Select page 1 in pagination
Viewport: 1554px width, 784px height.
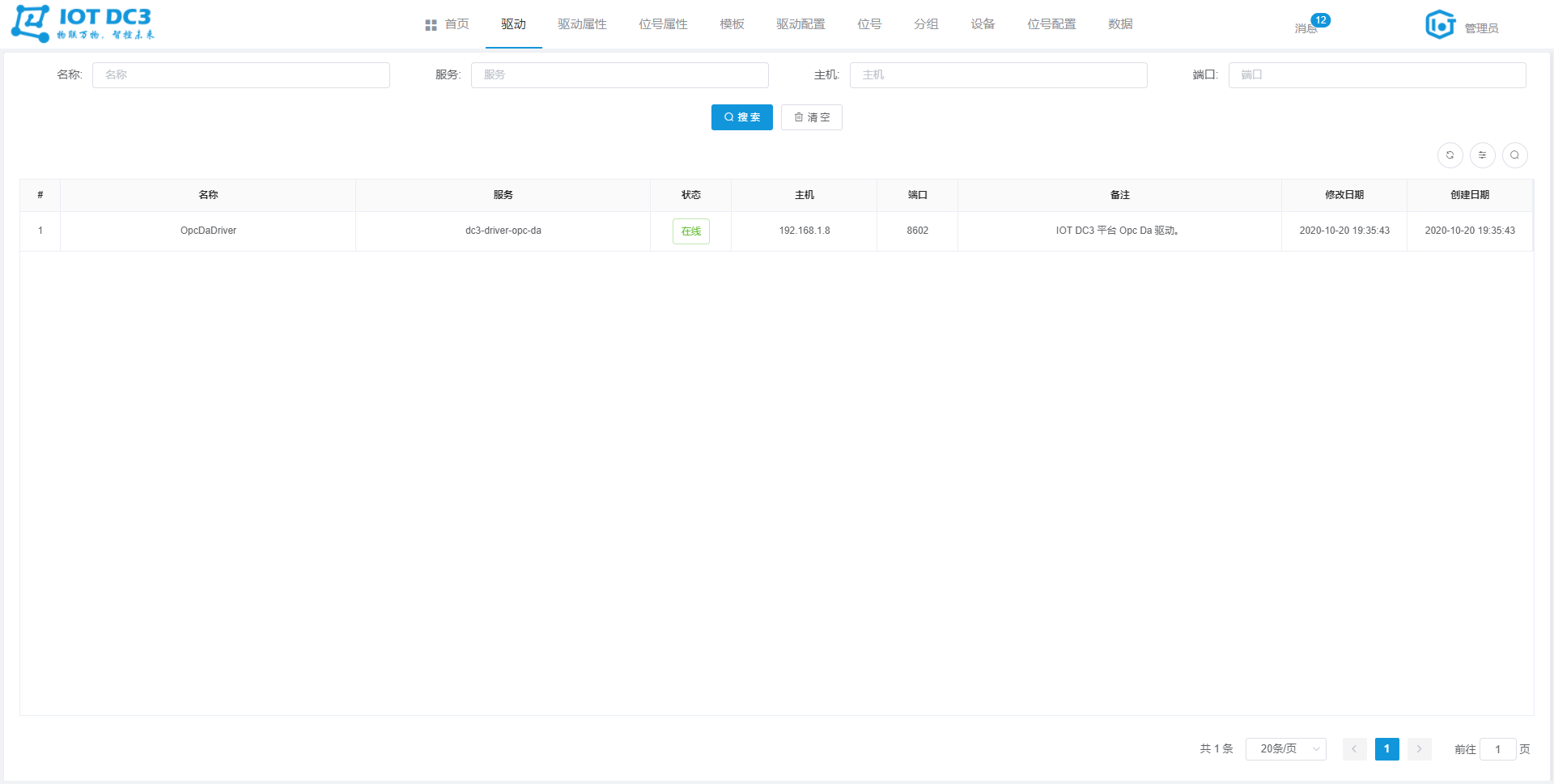point(1386,749)
